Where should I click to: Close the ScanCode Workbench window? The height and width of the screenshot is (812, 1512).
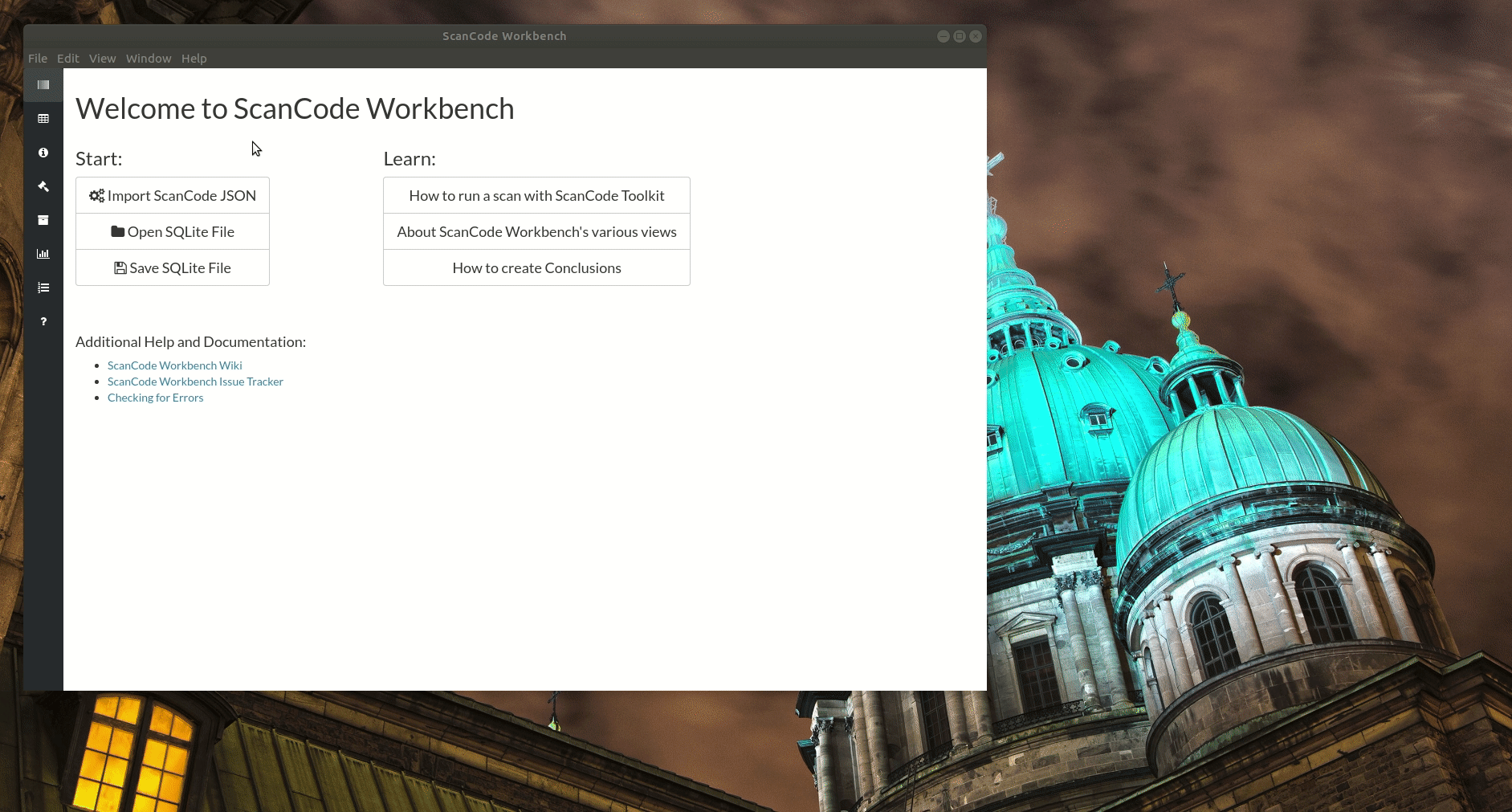pyautogui.click(x=976, y=36)
